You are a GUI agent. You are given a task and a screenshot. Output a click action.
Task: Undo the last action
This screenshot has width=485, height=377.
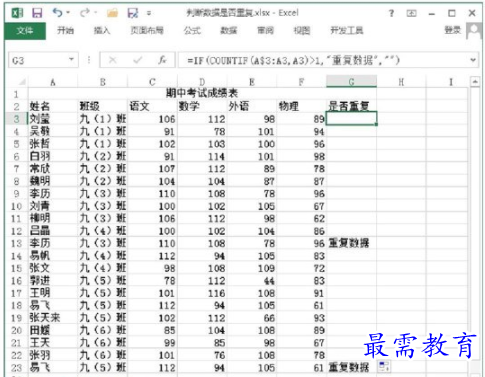[57, 13]
